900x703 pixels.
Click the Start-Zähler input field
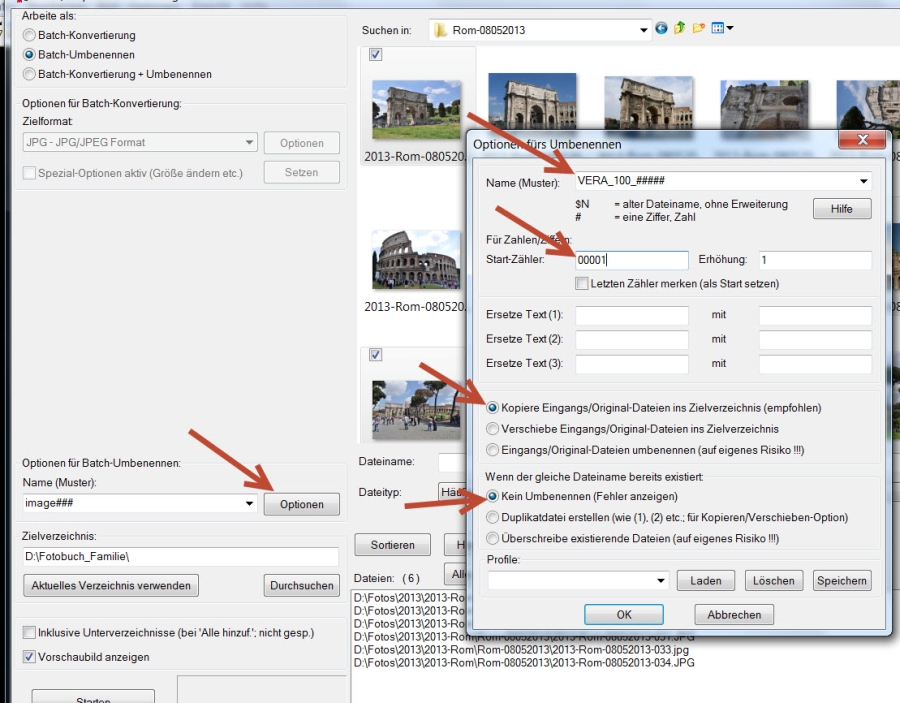click(x=631, y=260)
